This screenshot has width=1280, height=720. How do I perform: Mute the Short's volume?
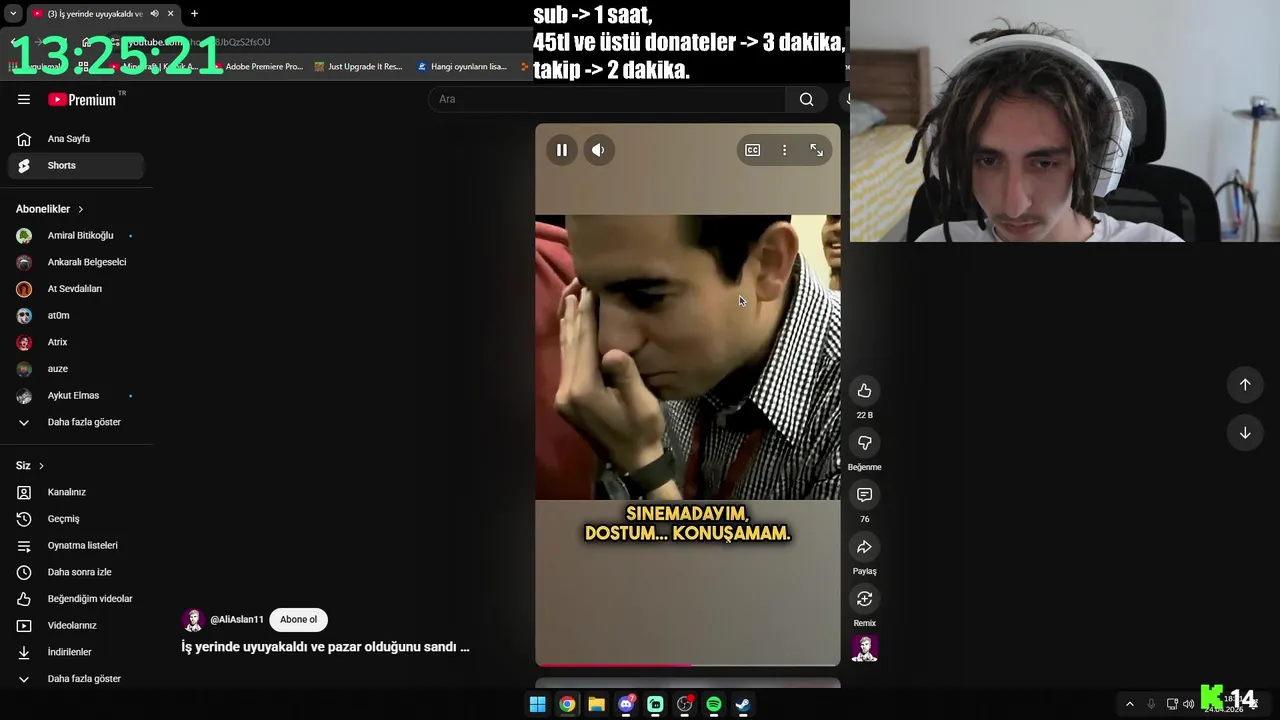point(598,150)
